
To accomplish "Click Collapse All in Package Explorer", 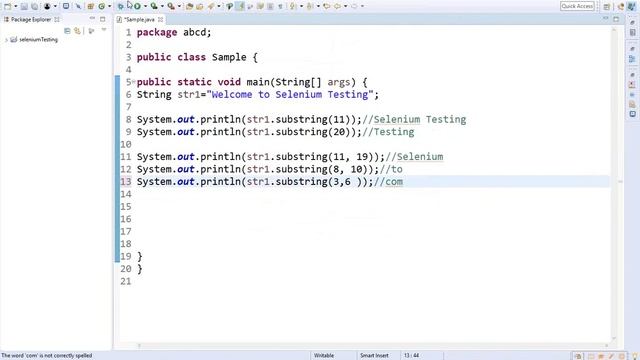I will point(67,31).
